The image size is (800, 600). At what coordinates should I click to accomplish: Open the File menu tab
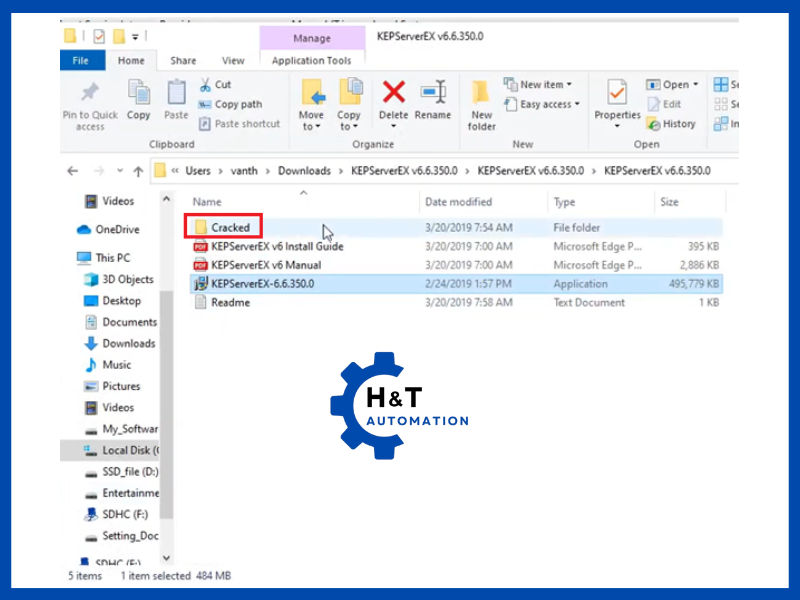coord(81,61)
